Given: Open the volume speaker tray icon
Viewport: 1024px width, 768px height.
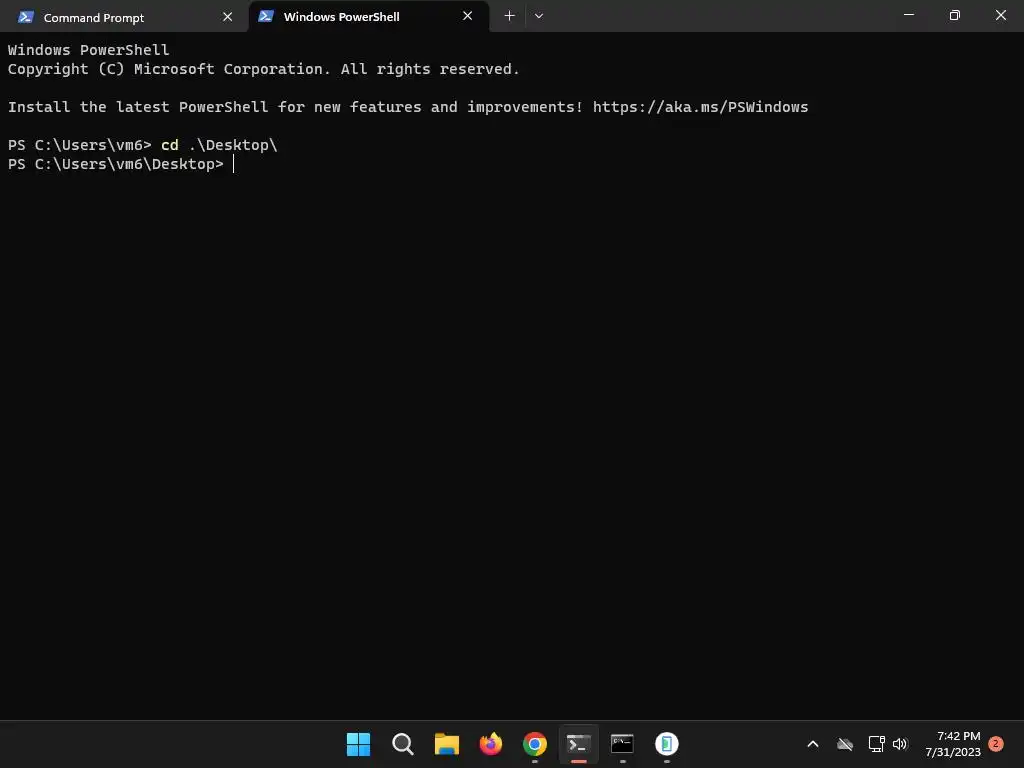Looking at the screenshot, I should [x=900, y=744].
